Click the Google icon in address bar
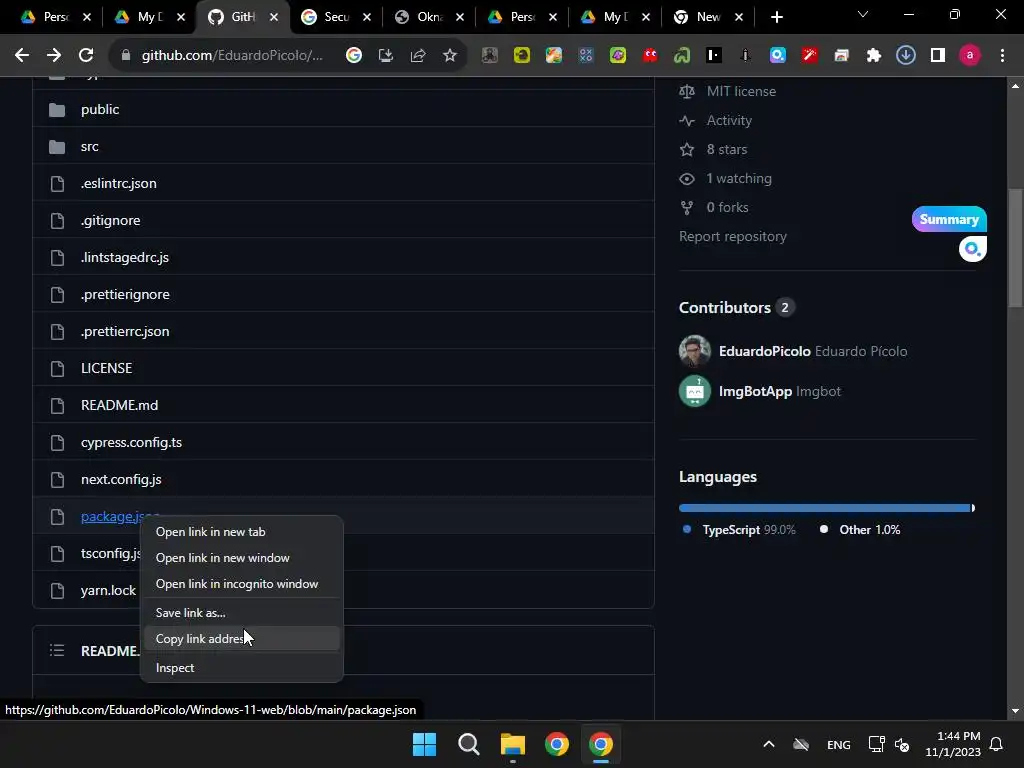 click(x=354, y=56)
